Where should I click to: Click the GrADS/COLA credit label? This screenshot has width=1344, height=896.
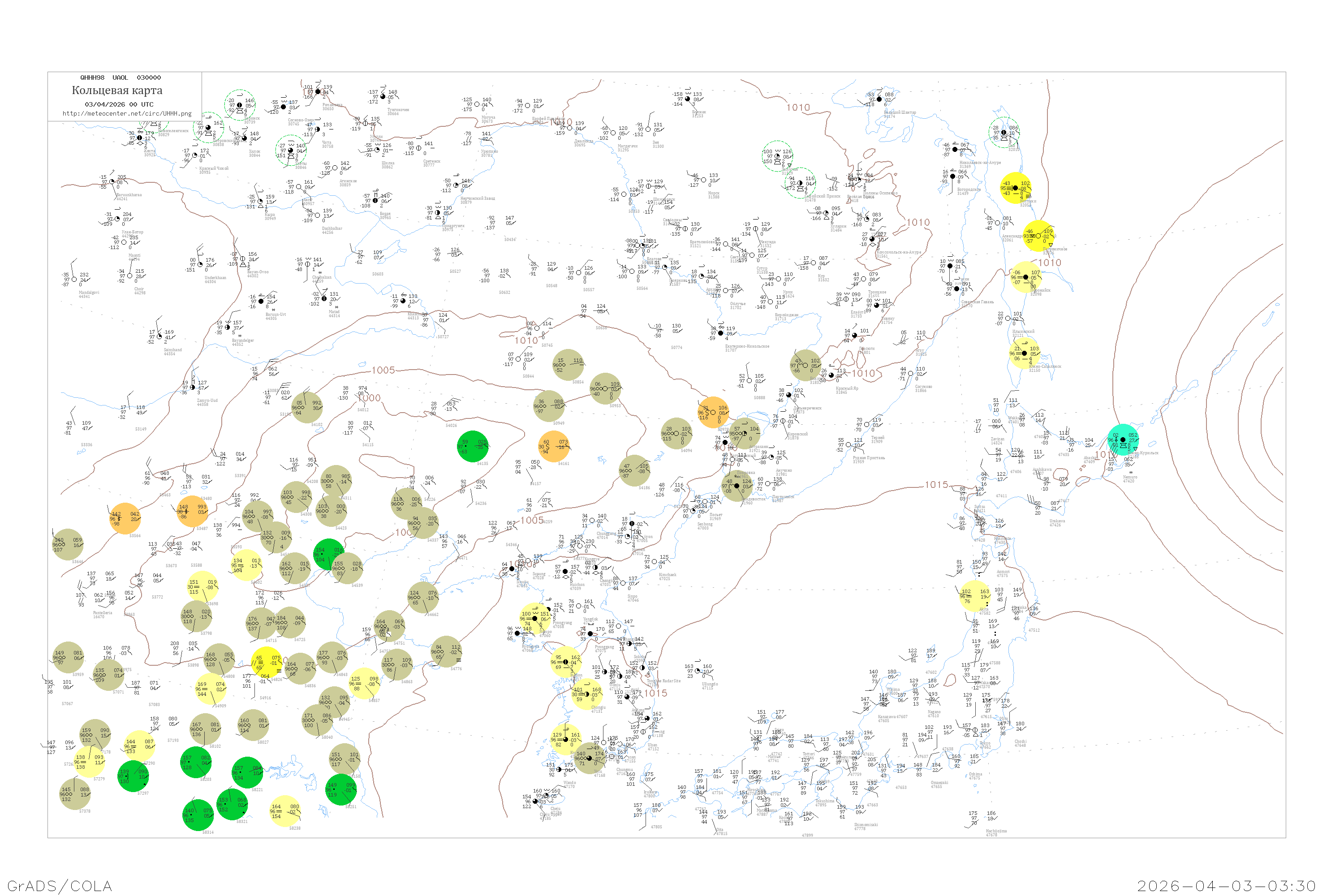pyautogui.click(x=60, y=886)
